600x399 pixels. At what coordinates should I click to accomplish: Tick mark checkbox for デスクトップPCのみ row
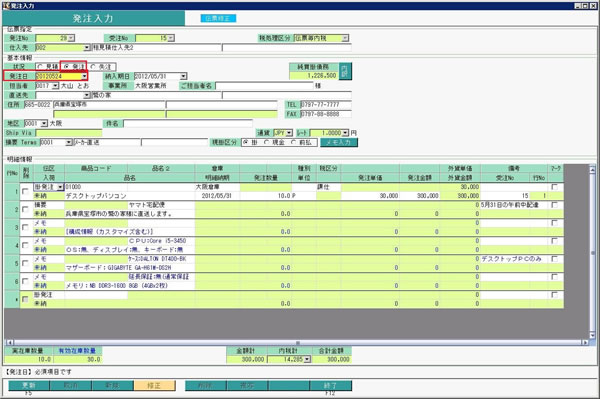click(554, 259)
